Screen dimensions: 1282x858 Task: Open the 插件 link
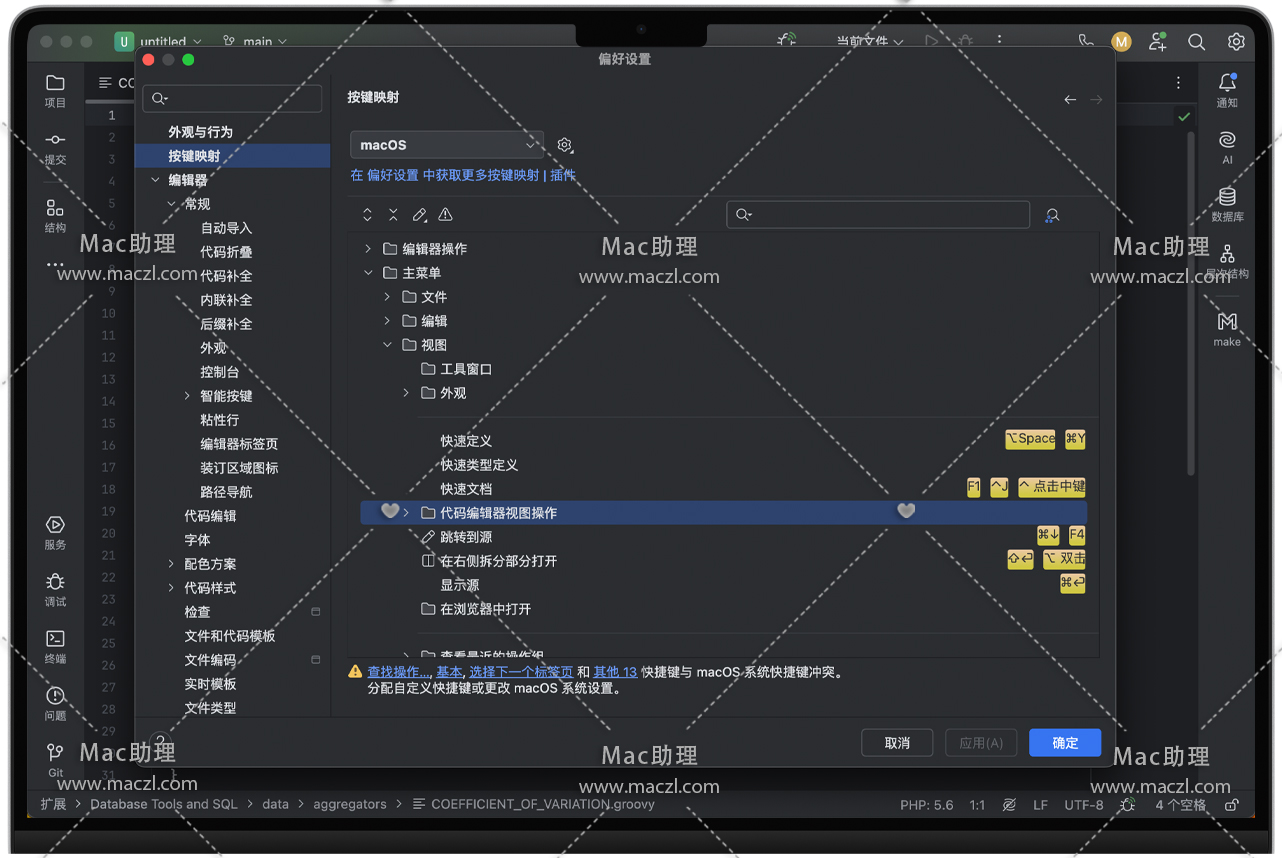click(x=563, y=175)
